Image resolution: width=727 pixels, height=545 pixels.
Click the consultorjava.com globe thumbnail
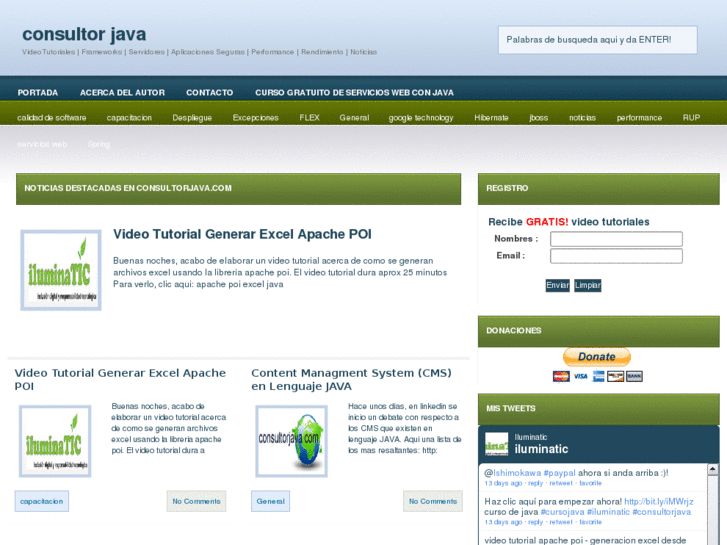(x=292, y=441)
